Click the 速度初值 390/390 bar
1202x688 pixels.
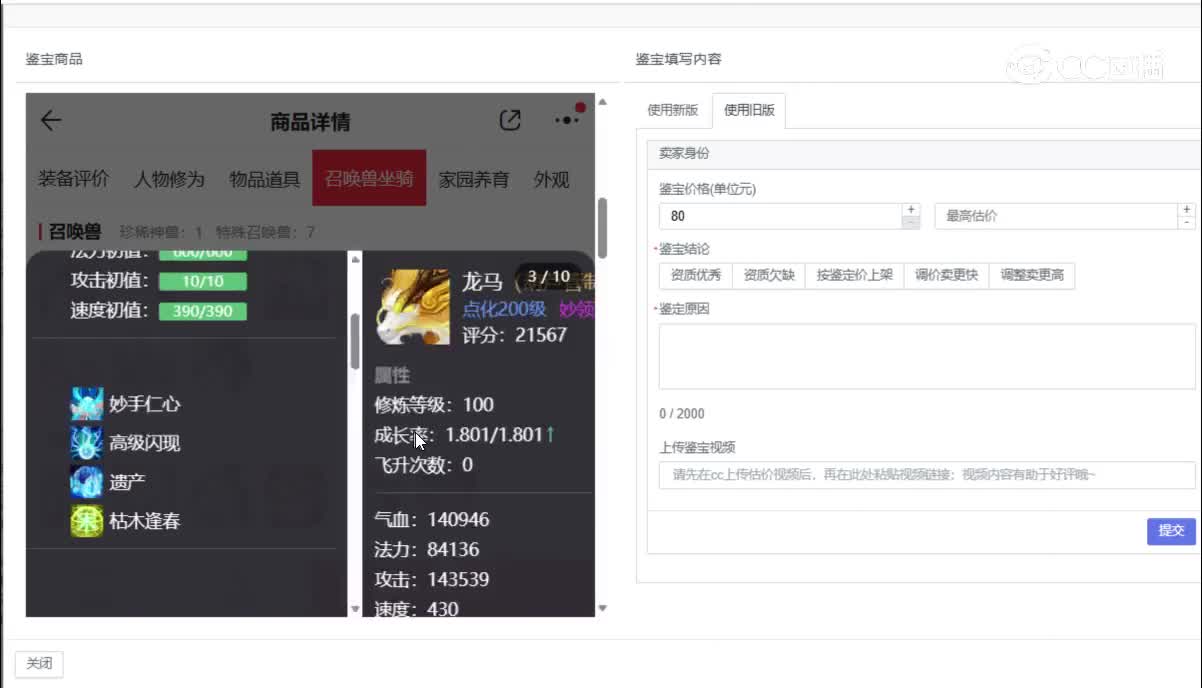click(x=203, y=311)
